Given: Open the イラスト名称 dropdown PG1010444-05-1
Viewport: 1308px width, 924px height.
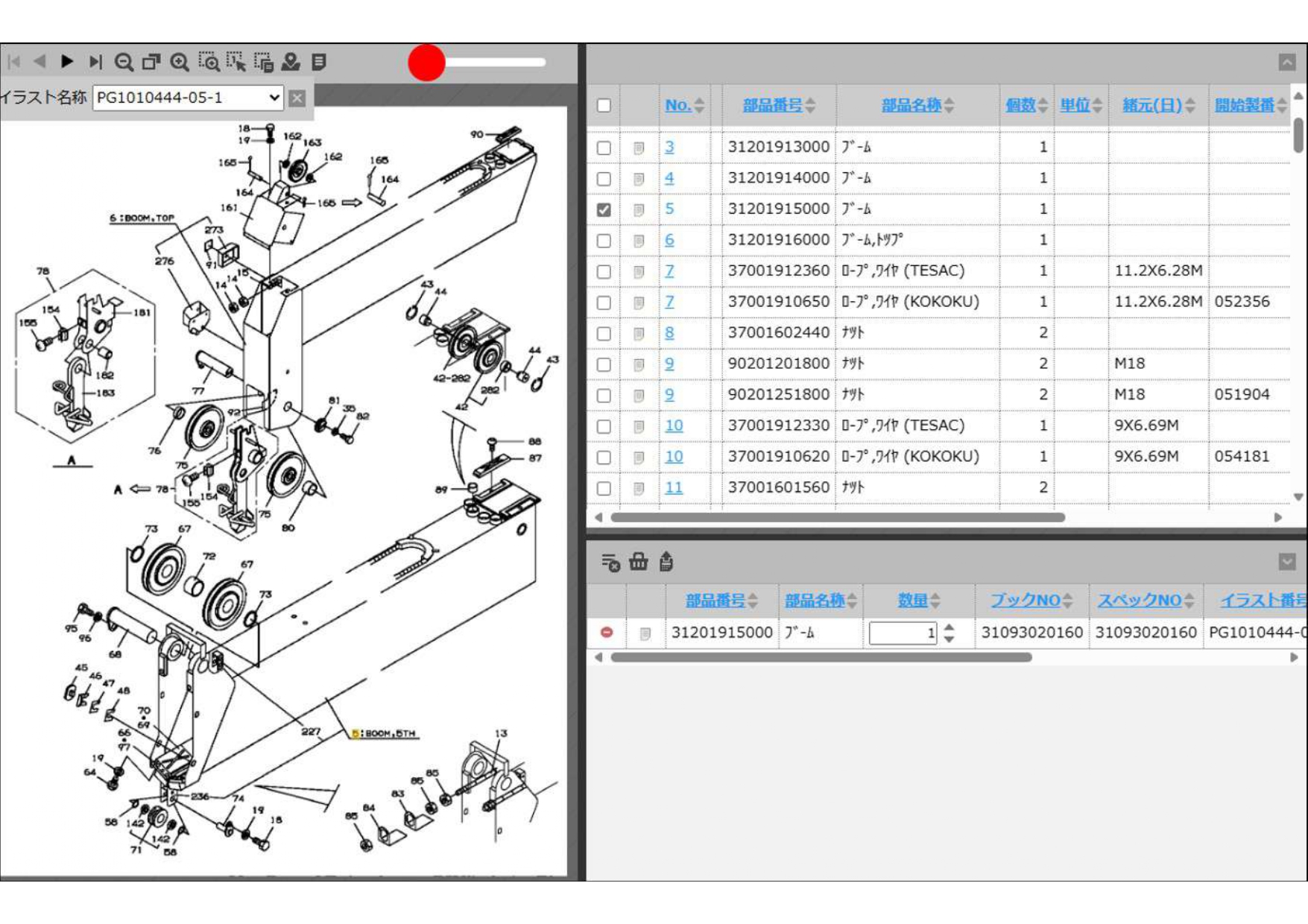Looking at the screenshot, I should click(x=188, y=98).
